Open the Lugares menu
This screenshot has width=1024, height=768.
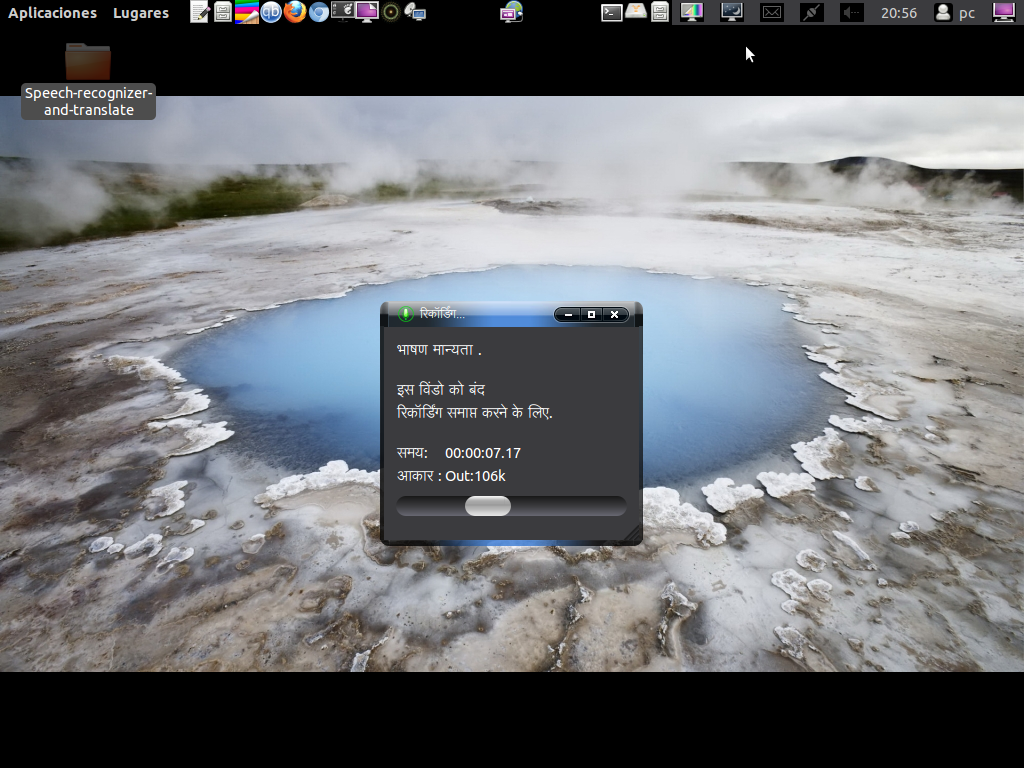140,12
